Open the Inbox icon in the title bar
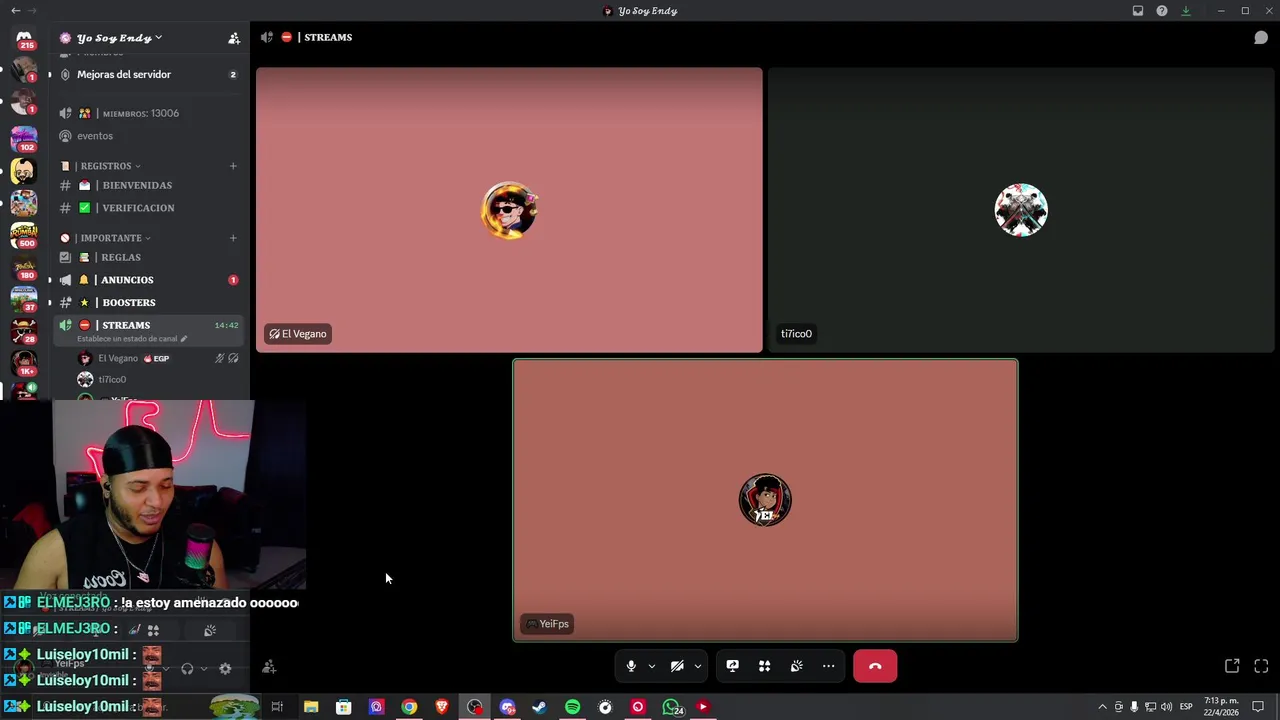1280x720 pixels. pyautogui.click(x=1138, y=11)
